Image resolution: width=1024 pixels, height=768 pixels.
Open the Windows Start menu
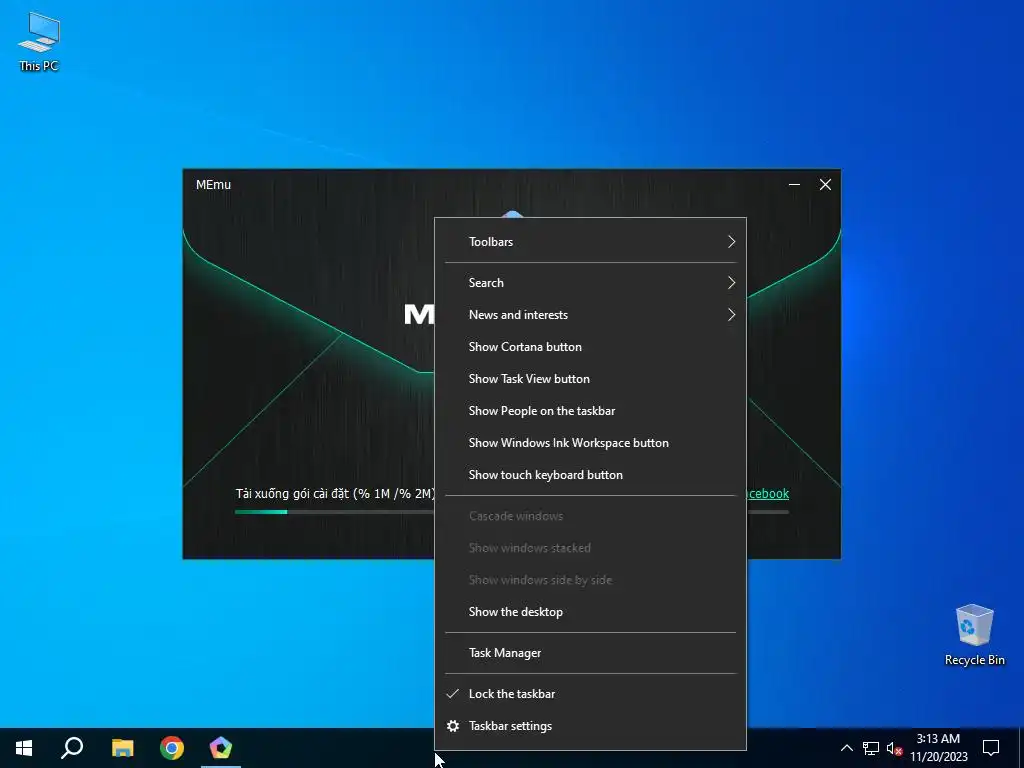pyautogui.click(x=24, y=748)
